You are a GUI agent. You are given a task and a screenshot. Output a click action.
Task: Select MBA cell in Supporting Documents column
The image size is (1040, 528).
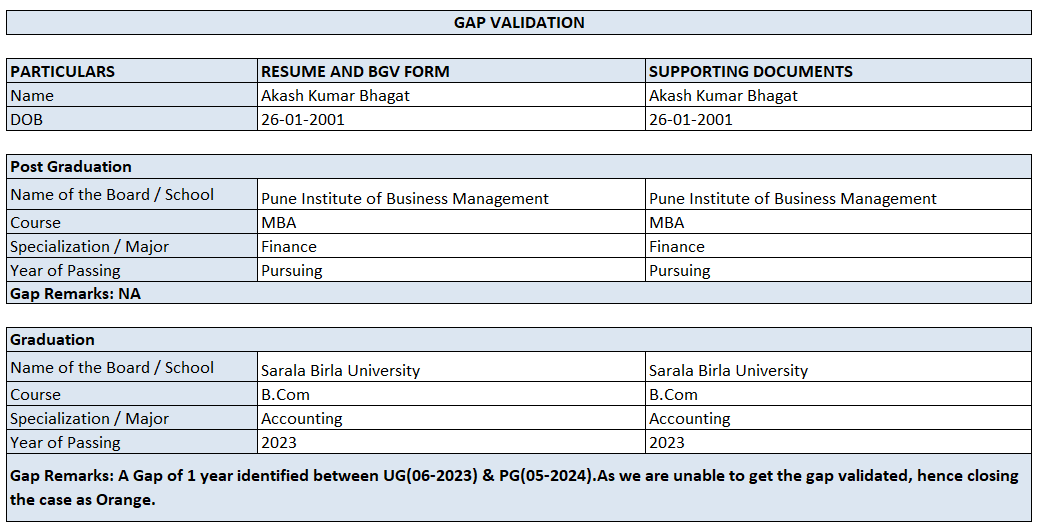tap(666, 223)
